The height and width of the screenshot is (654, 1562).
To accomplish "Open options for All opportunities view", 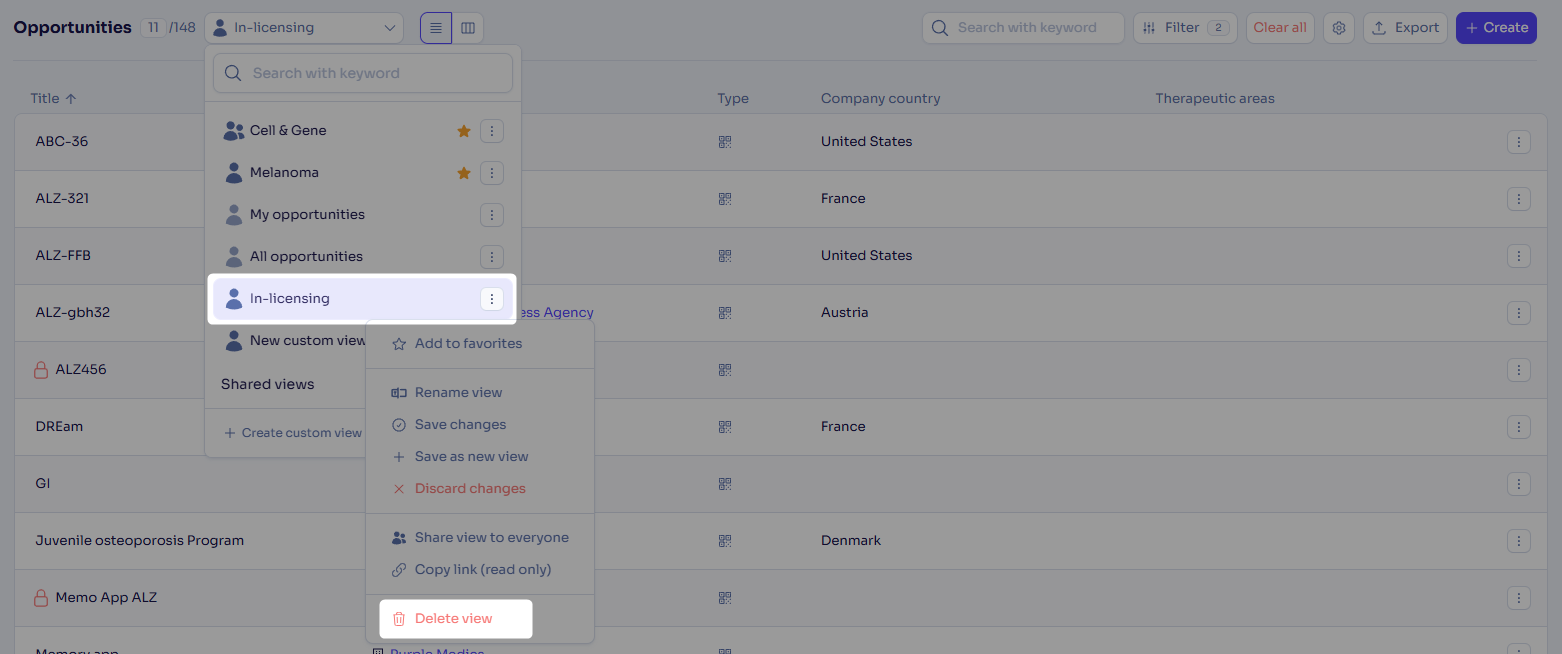I will 492,257.
